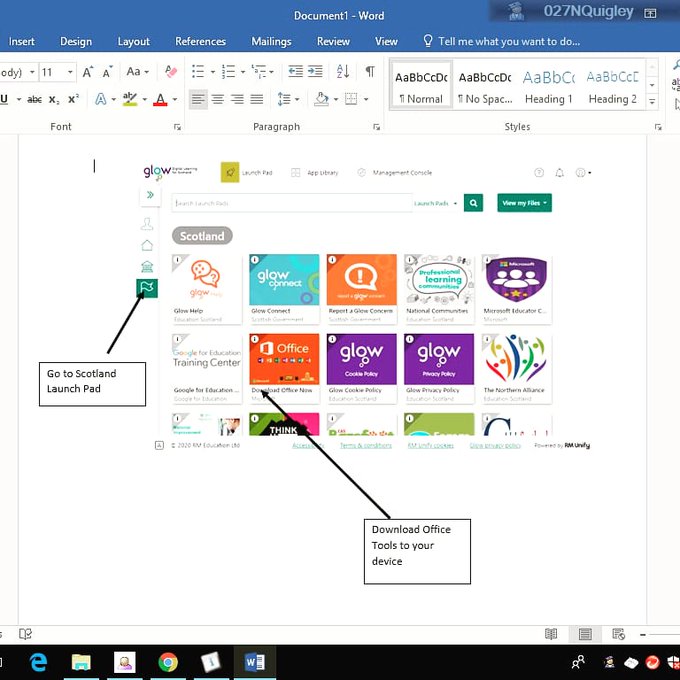Viewport: 680px width, 680px height.
Task: Open line and paragraph spacing
Action: (284, 99)
